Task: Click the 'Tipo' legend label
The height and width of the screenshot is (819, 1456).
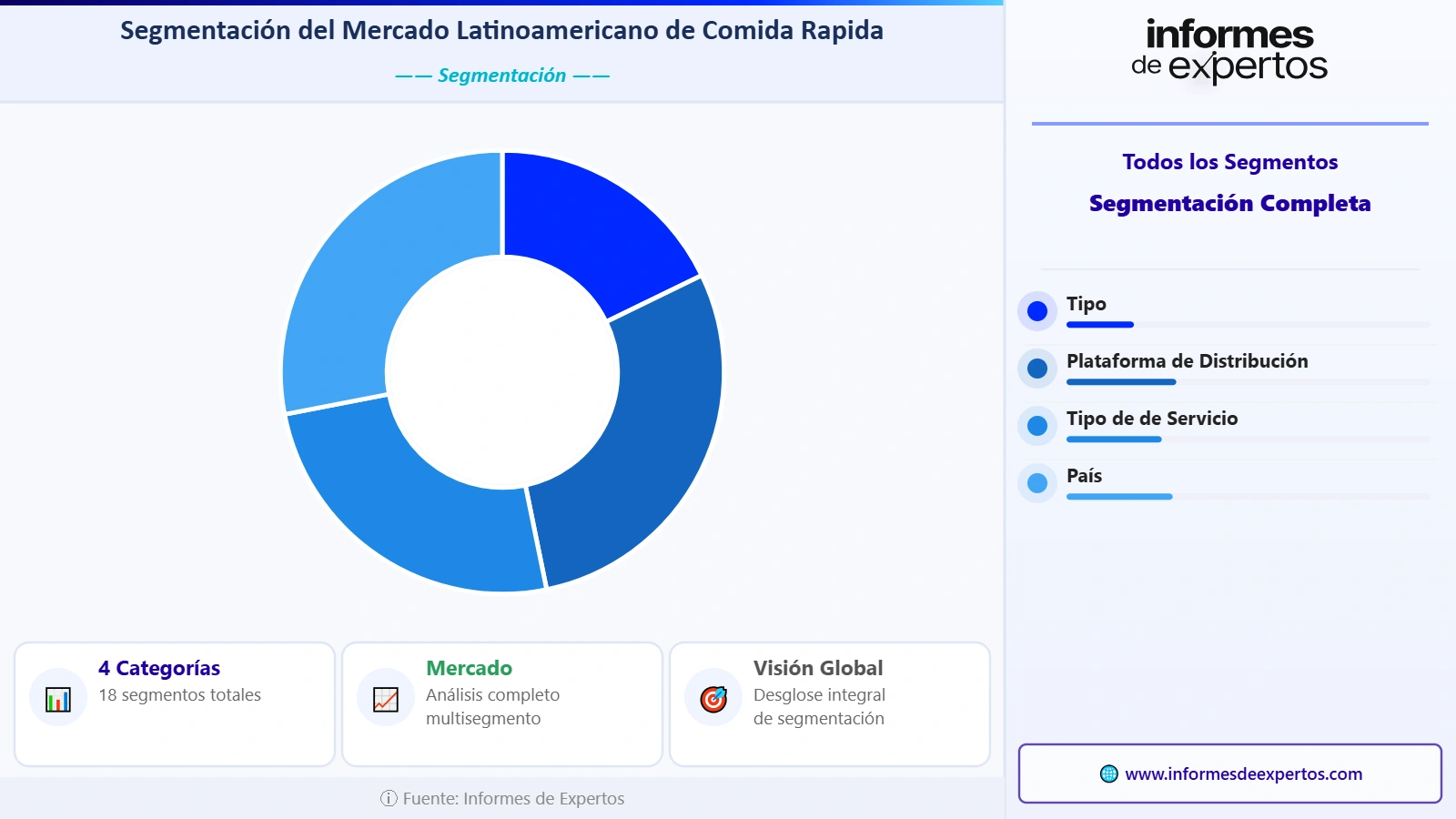Action: pyautogui.click(x=1087, y=304)
